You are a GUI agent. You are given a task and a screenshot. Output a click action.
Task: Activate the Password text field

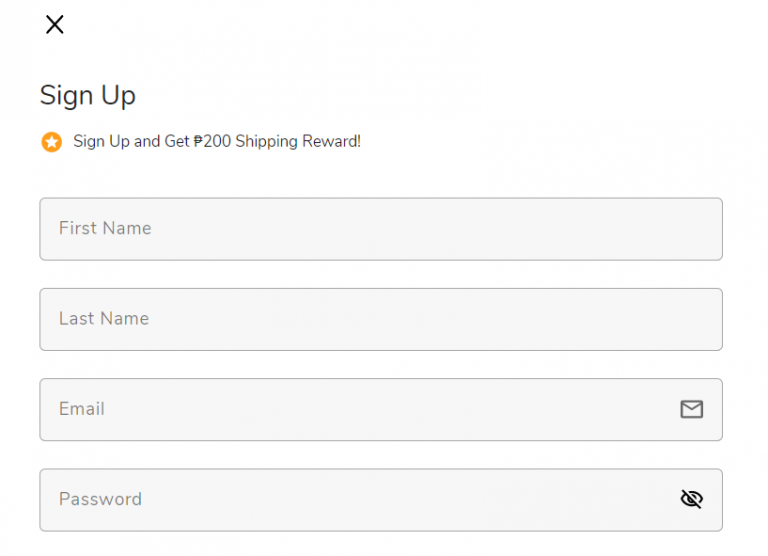(x=360, y=499)
